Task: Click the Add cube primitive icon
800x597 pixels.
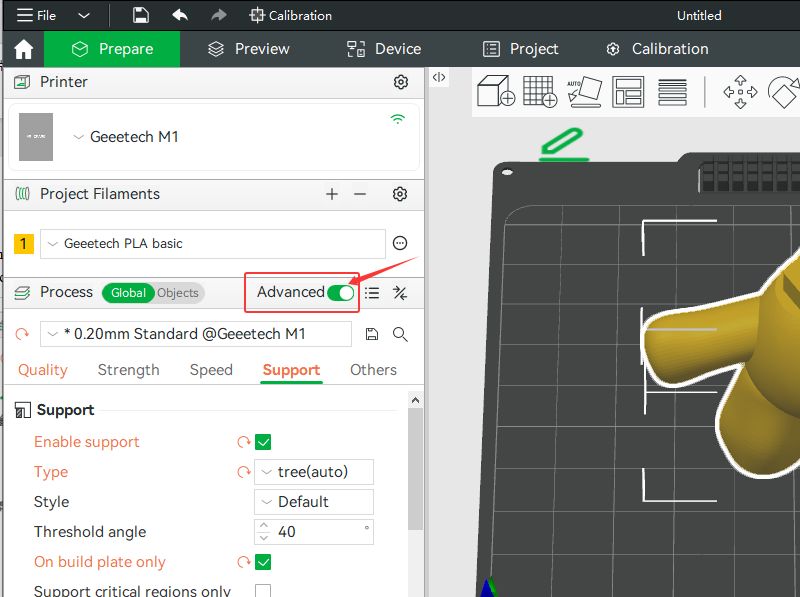Action: coord(496,91)
